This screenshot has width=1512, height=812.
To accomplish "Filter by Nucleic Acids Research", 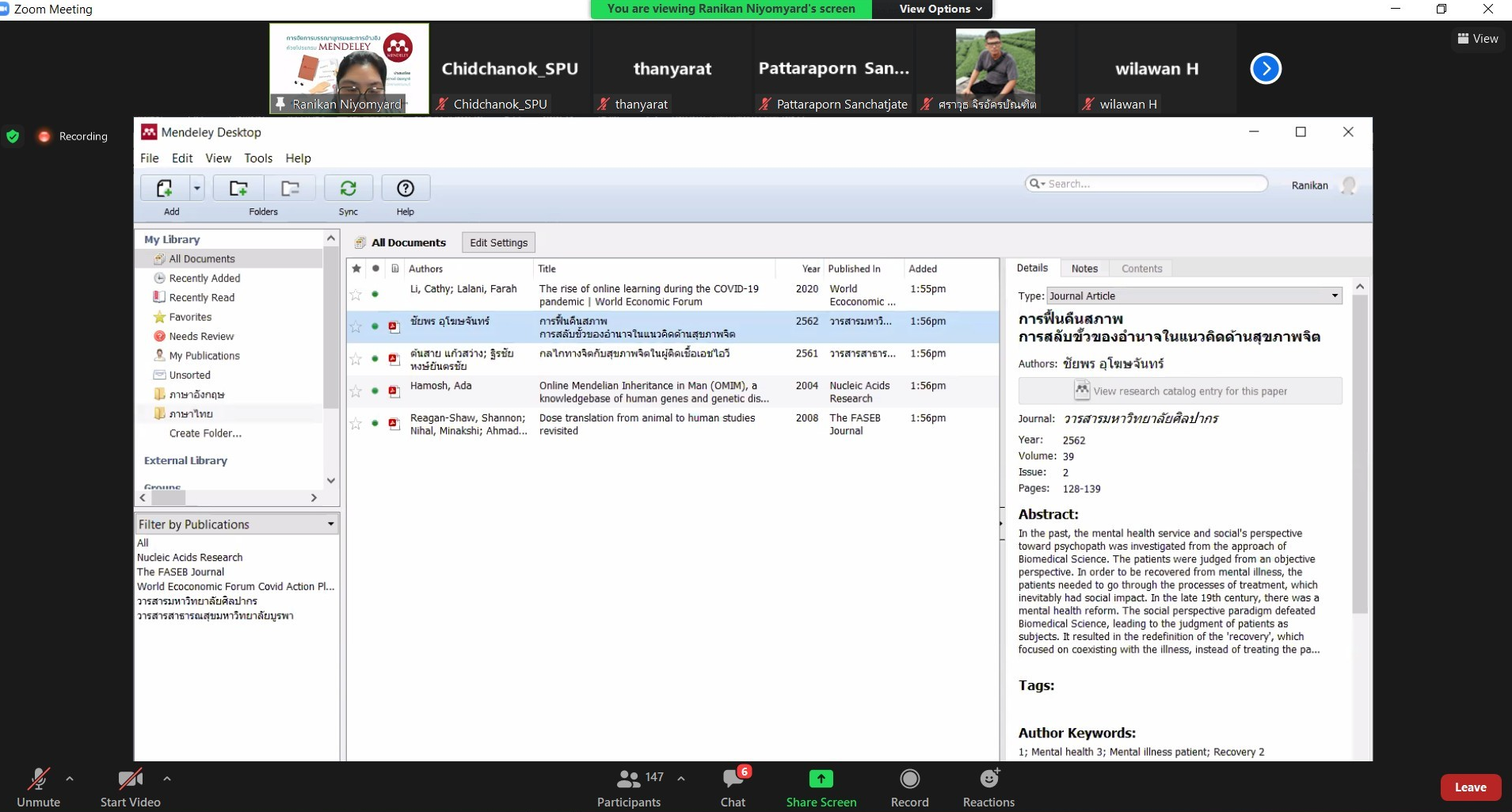I will pyautogui.click(x=190, y=558).
